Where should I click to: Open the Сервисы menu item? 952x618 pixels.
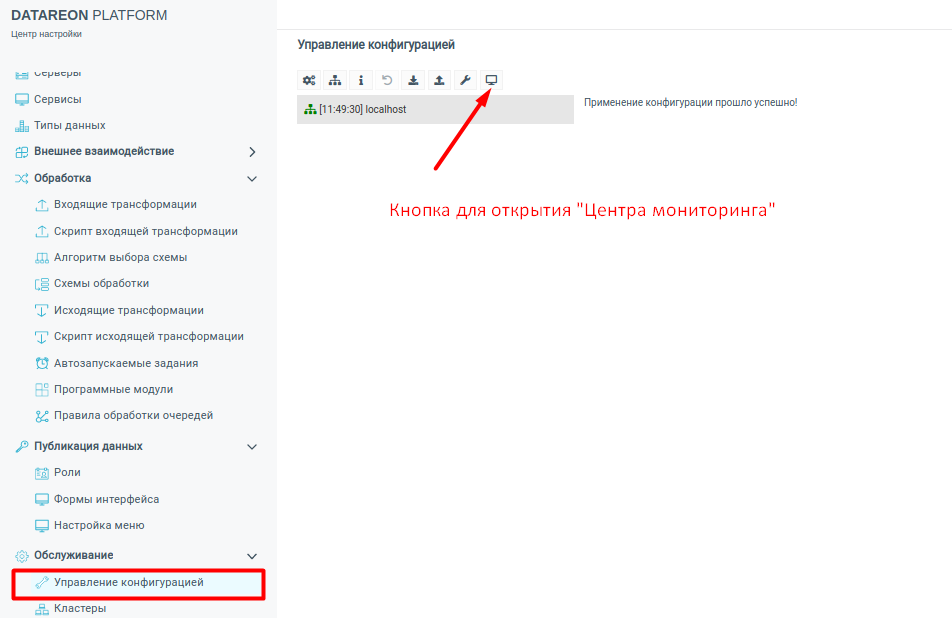click(57, 99)
